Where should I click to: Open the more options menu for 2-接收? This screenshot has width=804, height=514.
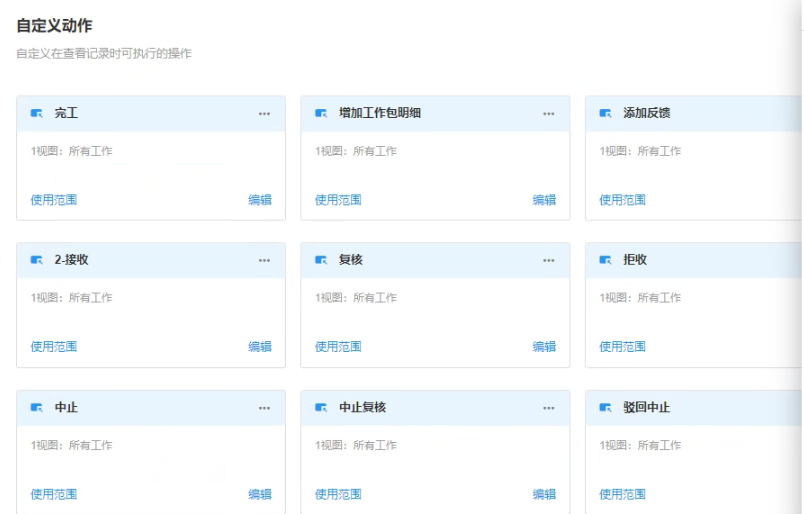pyautogui.click(x=264, y=261)
